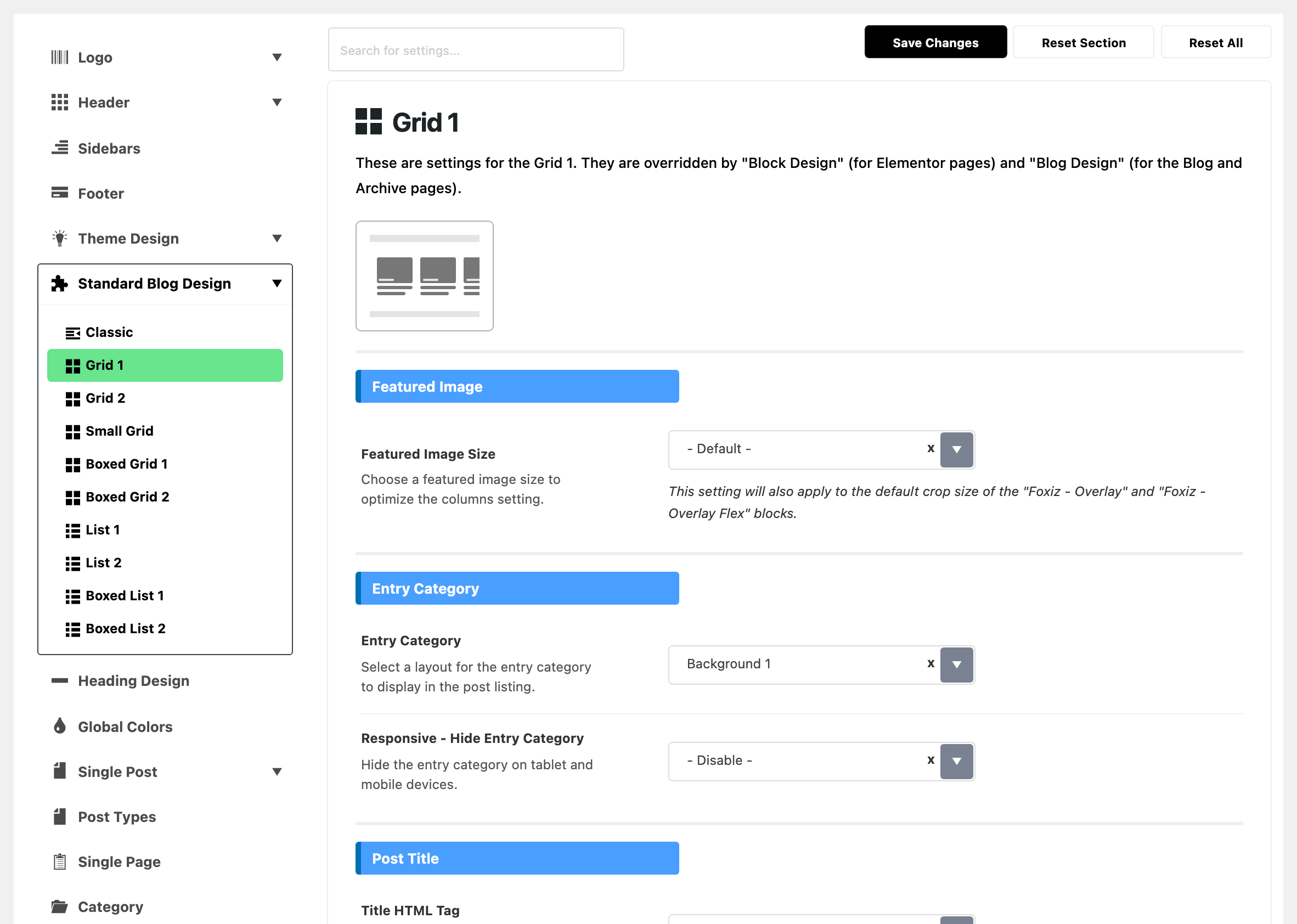Click the Reset All button
This screenshot has height=924, width=1297.
pos(1216,42)
